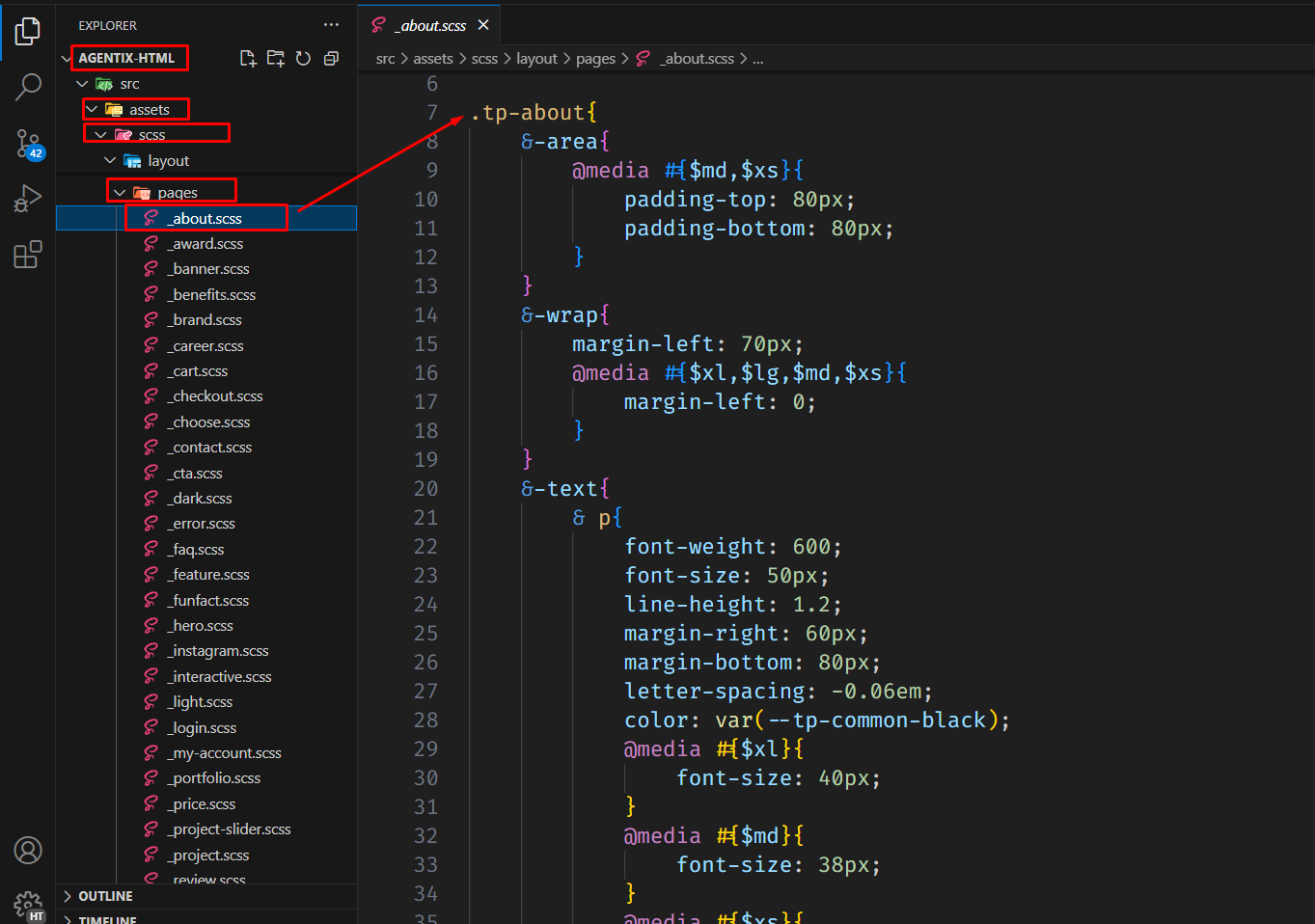Expand the OUTLINE section
This screenshot has height=924, width=1315.
point(105,896)
